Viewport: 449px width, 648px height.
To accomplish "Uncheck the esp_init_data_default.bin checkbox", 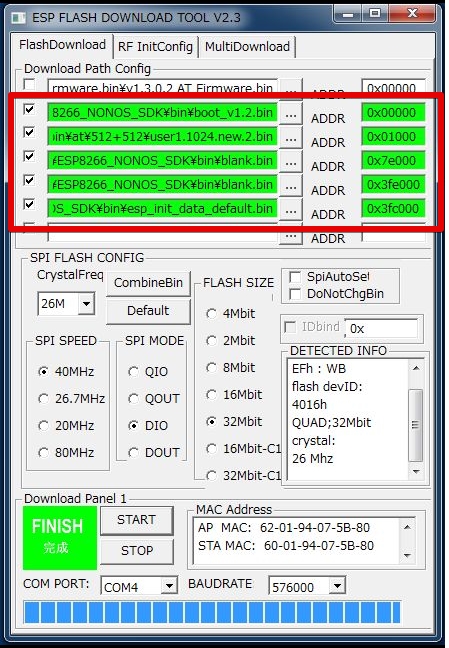I will [x=29, y=204].
